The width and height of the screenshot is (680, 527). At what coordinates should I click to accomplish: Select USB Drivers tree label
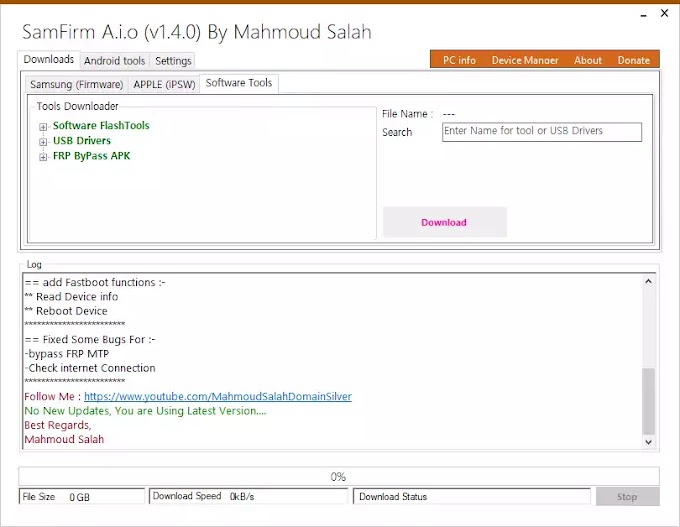pos(82,141)
